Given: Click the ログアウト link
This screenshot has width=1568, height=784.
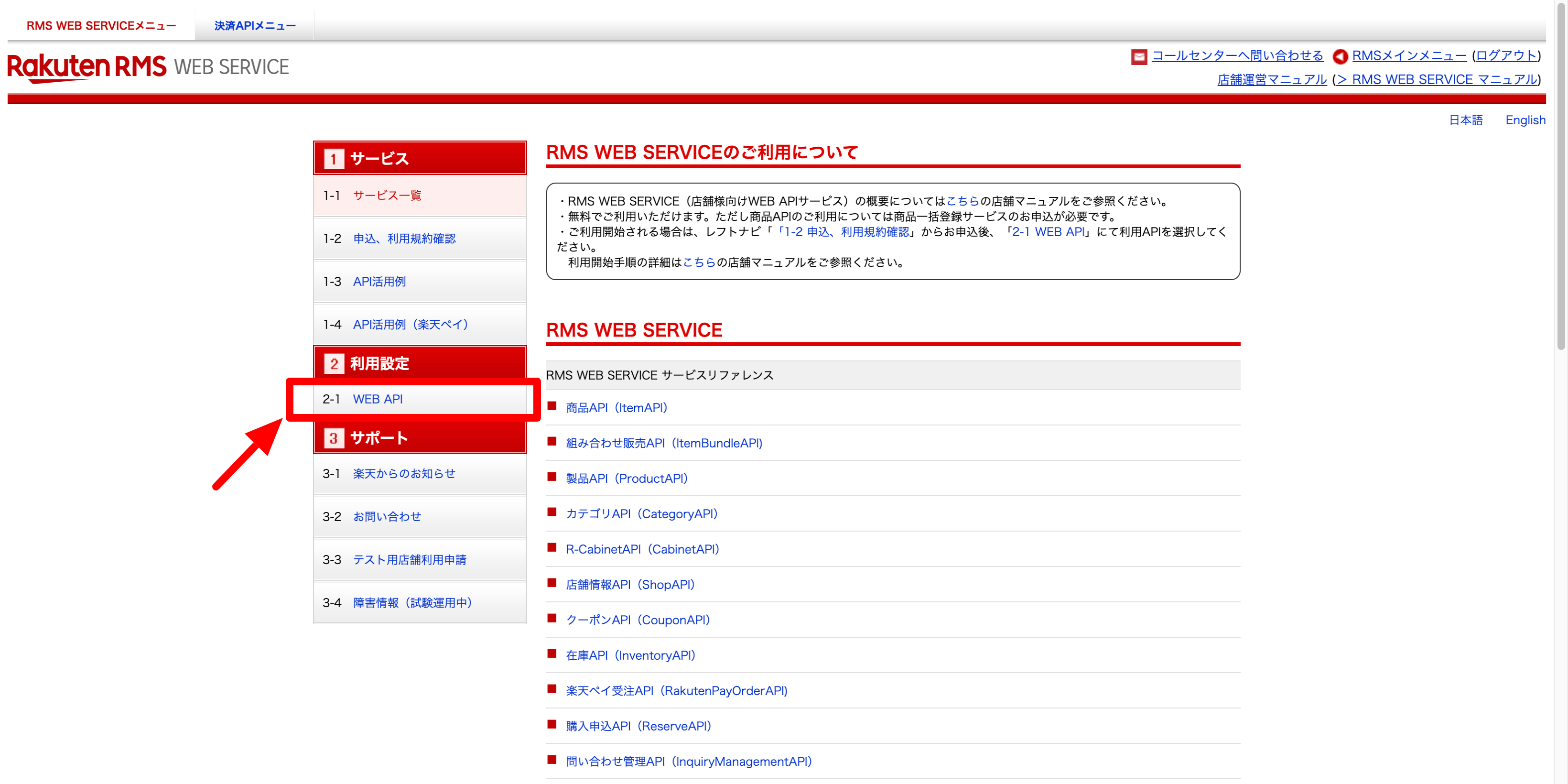Looking at the screenshot, I should point(1506,55).
